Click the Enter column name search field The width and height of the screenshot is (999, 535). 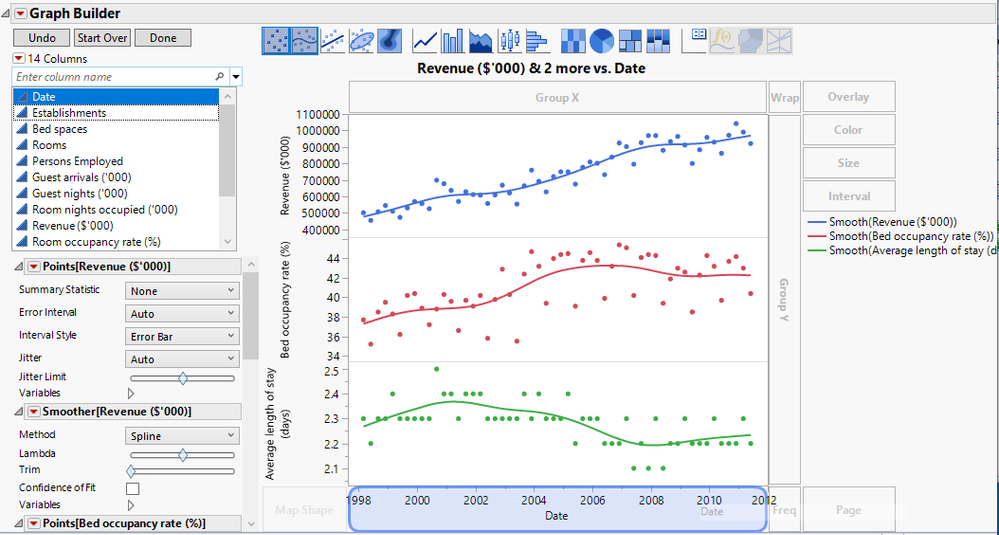(x=120, y=77)
